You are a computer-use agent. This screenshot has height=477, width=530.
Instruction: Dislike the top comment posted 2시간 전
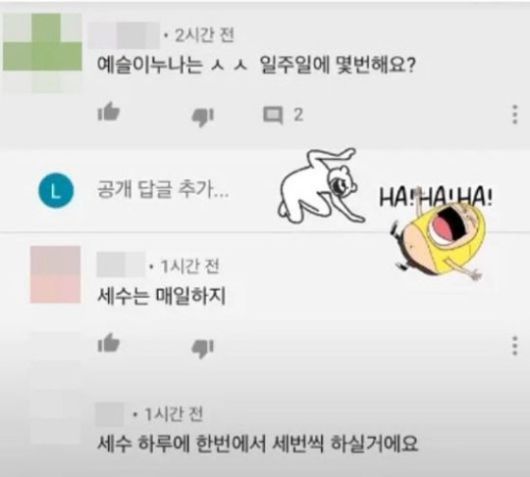click(x=203, y=117)
